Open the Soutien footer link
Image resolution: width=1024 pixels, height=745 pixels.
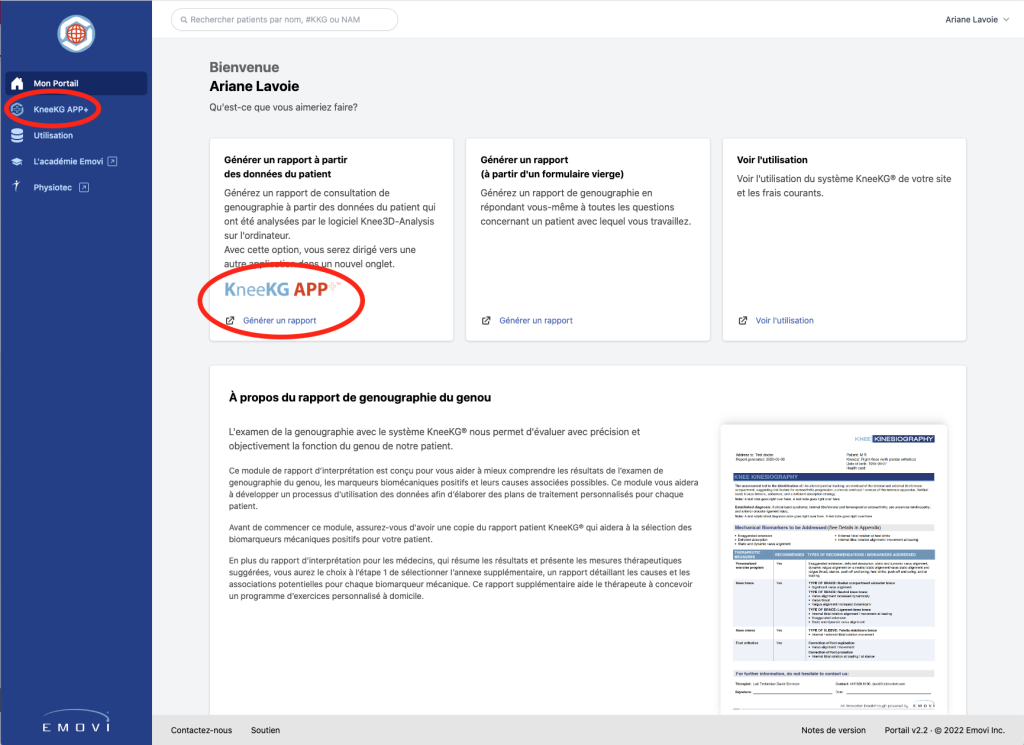point(265,730)
